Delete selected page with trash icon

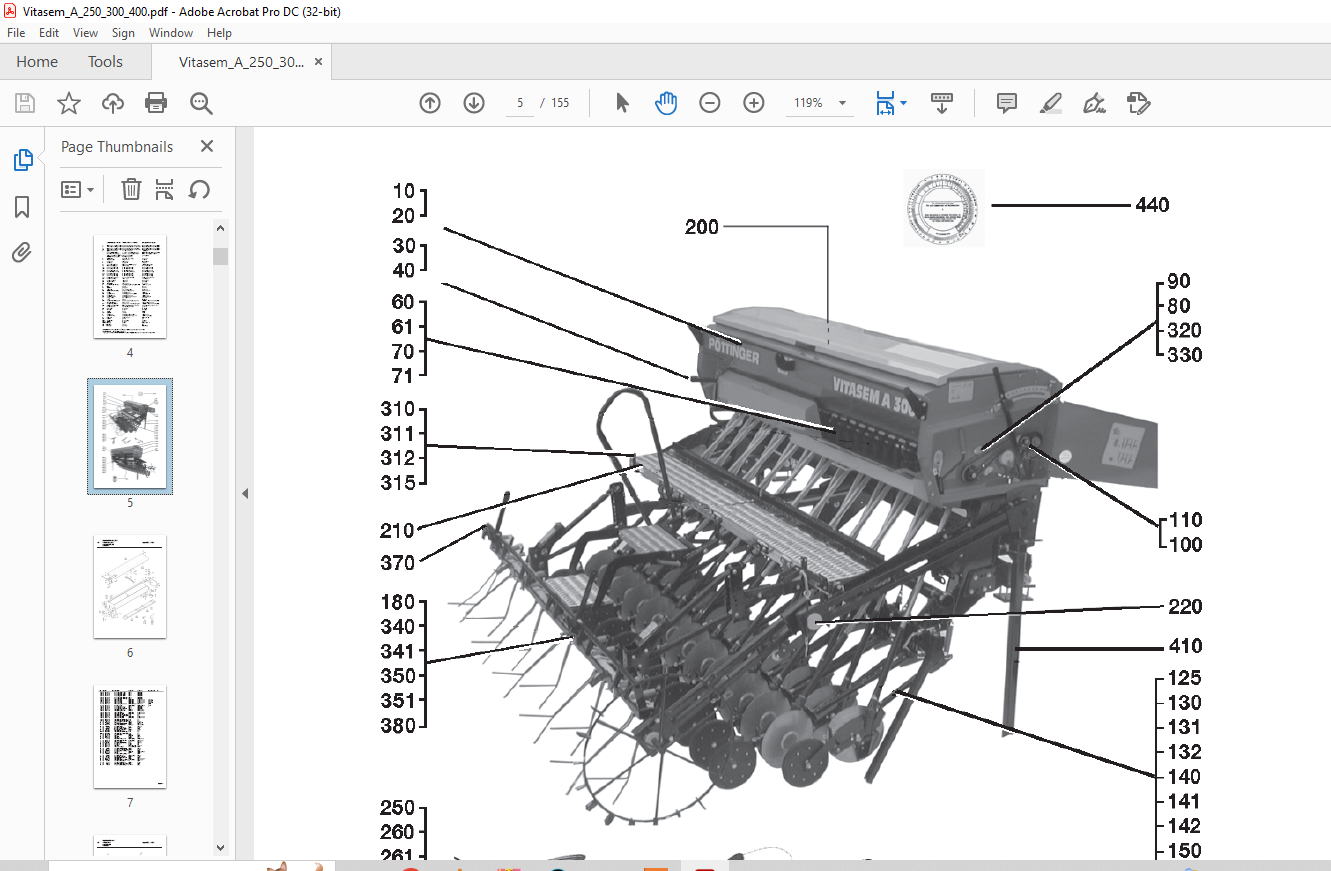click(131, 189)
